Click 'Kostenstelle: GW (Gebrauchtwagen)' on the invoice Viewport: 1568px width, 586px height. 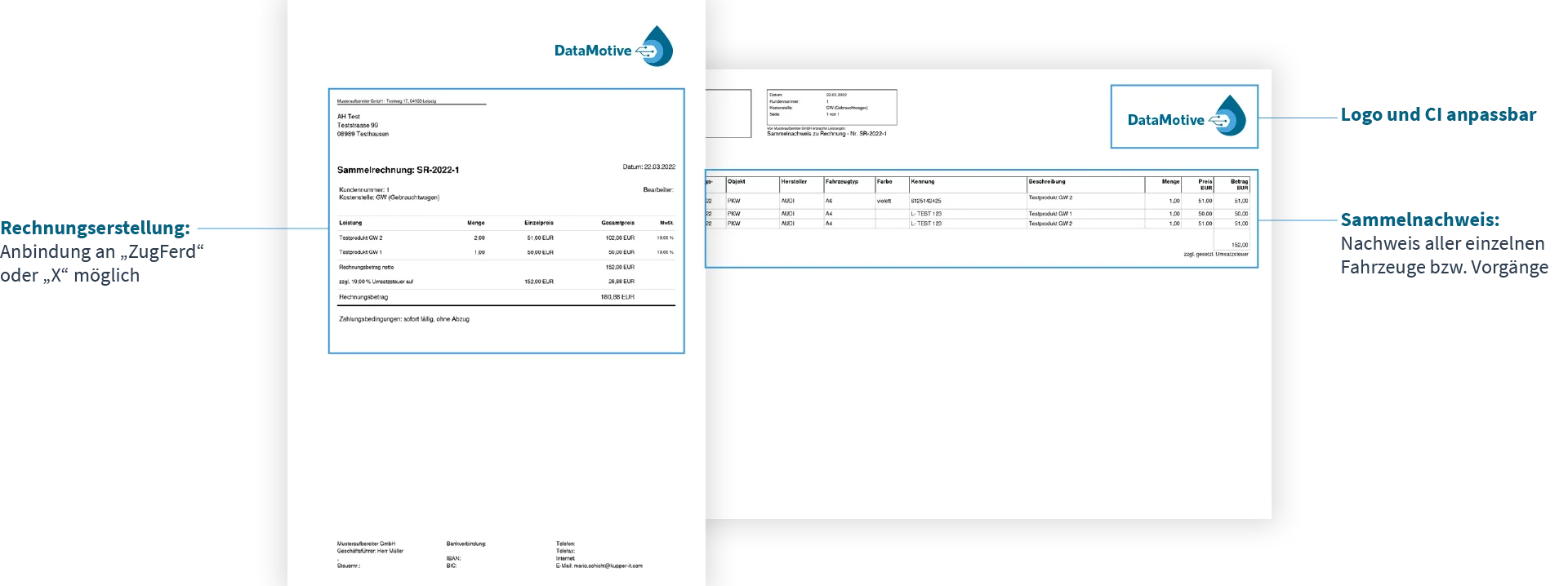coord(389,198)
